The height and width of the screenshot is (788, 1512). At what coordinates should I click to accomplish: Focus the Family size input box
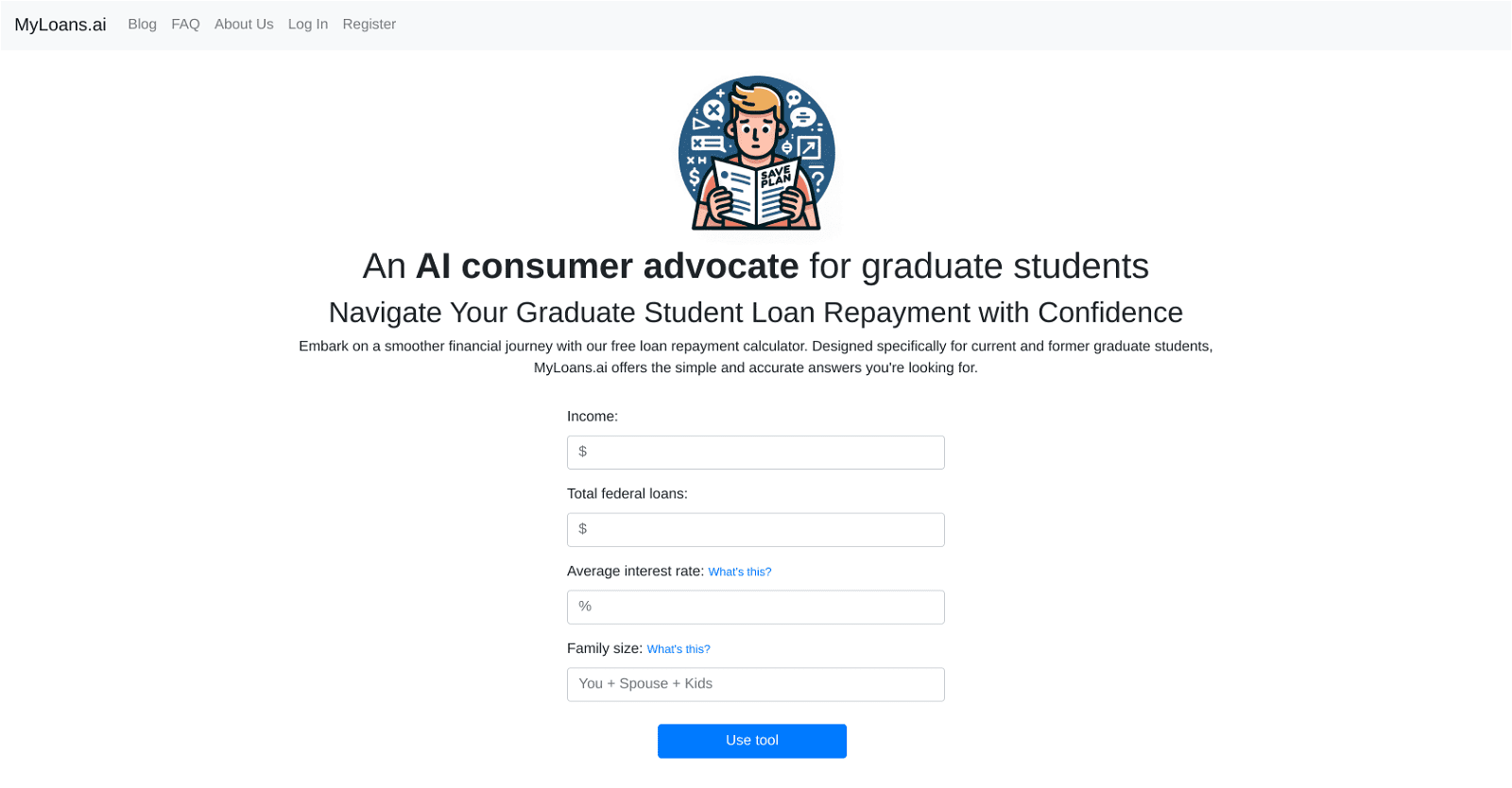tap(756, 685)
